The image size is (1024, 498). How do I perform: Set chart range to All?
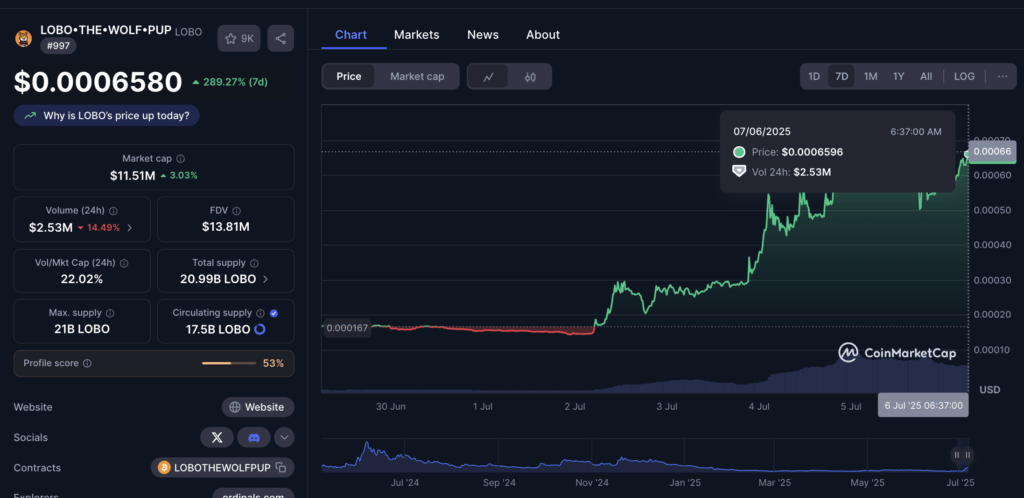[926, 76]
